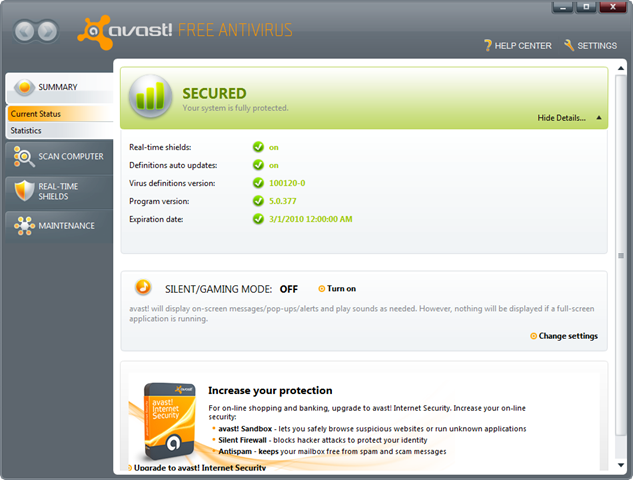The image size is (633, 480).
Task: Click the Summary orb icon
Action: coord(24,87)
